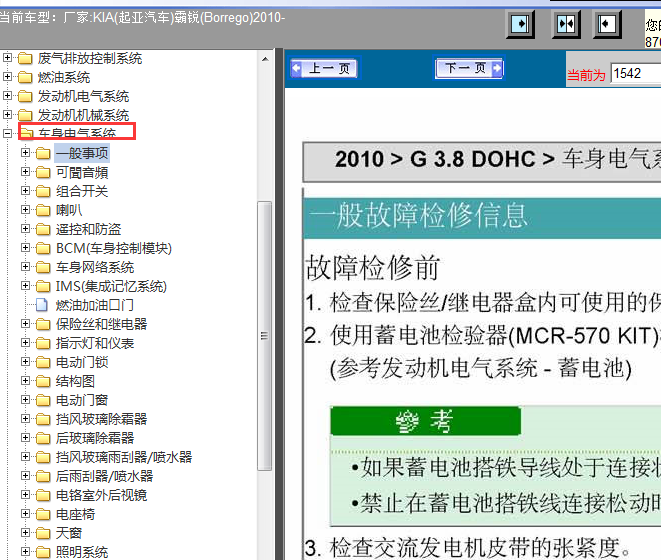661x560 pixels.
Task: Expand the 组合开关 subfolder node
Action: pos(26,191)
